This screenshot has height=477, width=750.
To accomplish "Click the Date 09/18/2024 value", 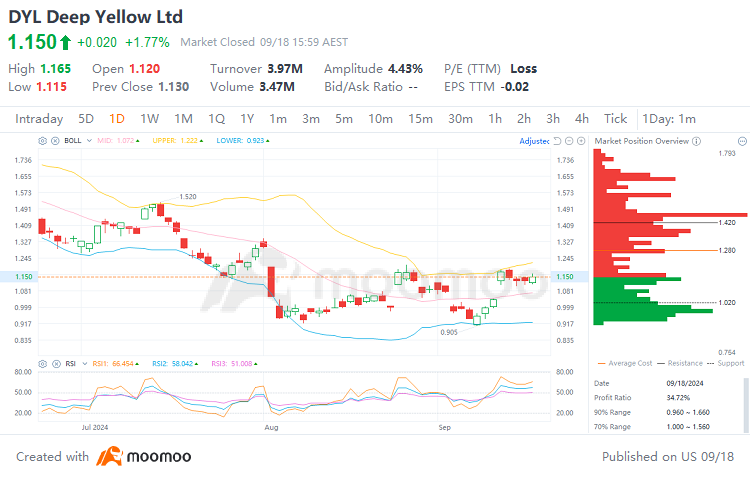I will point(685,383).
